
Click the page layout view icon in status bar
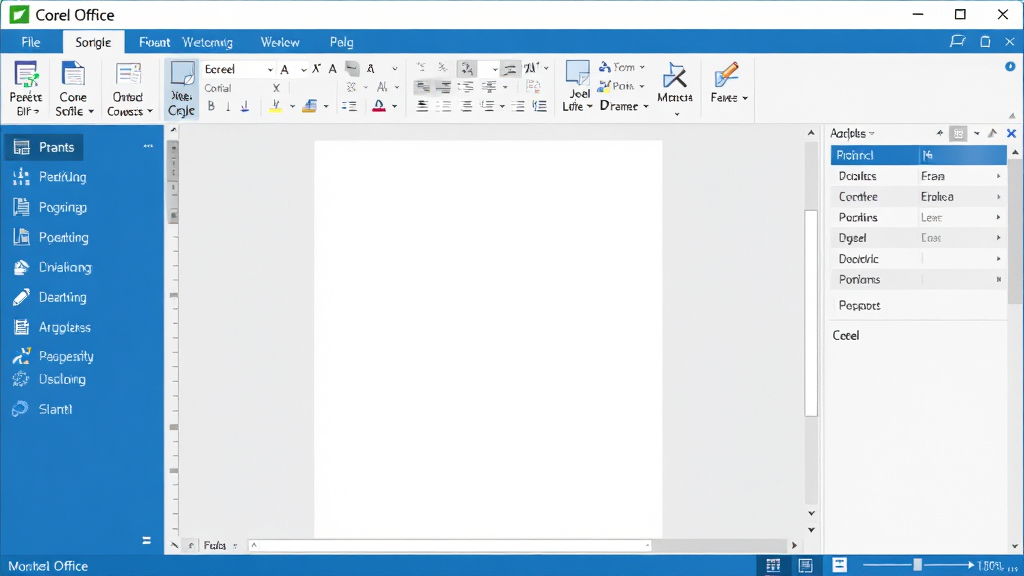[806, 565]
